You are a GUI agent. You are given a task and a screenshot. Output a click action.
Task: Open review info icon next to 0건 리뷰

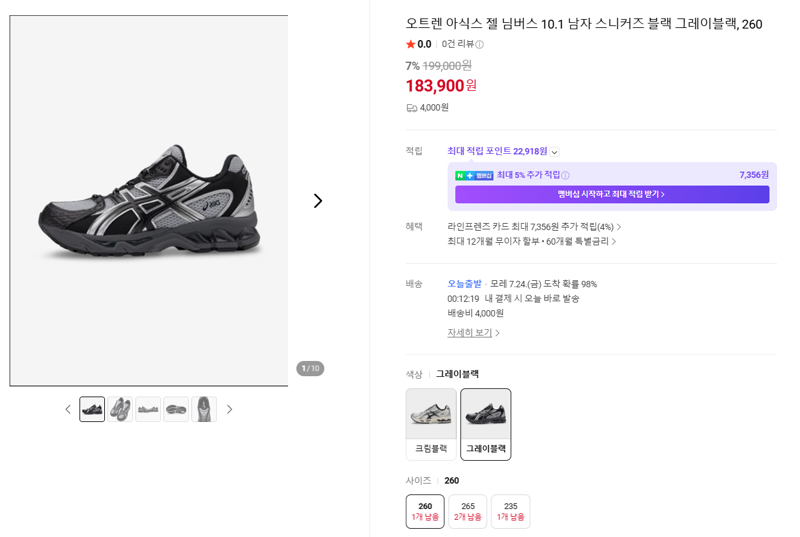480,45
